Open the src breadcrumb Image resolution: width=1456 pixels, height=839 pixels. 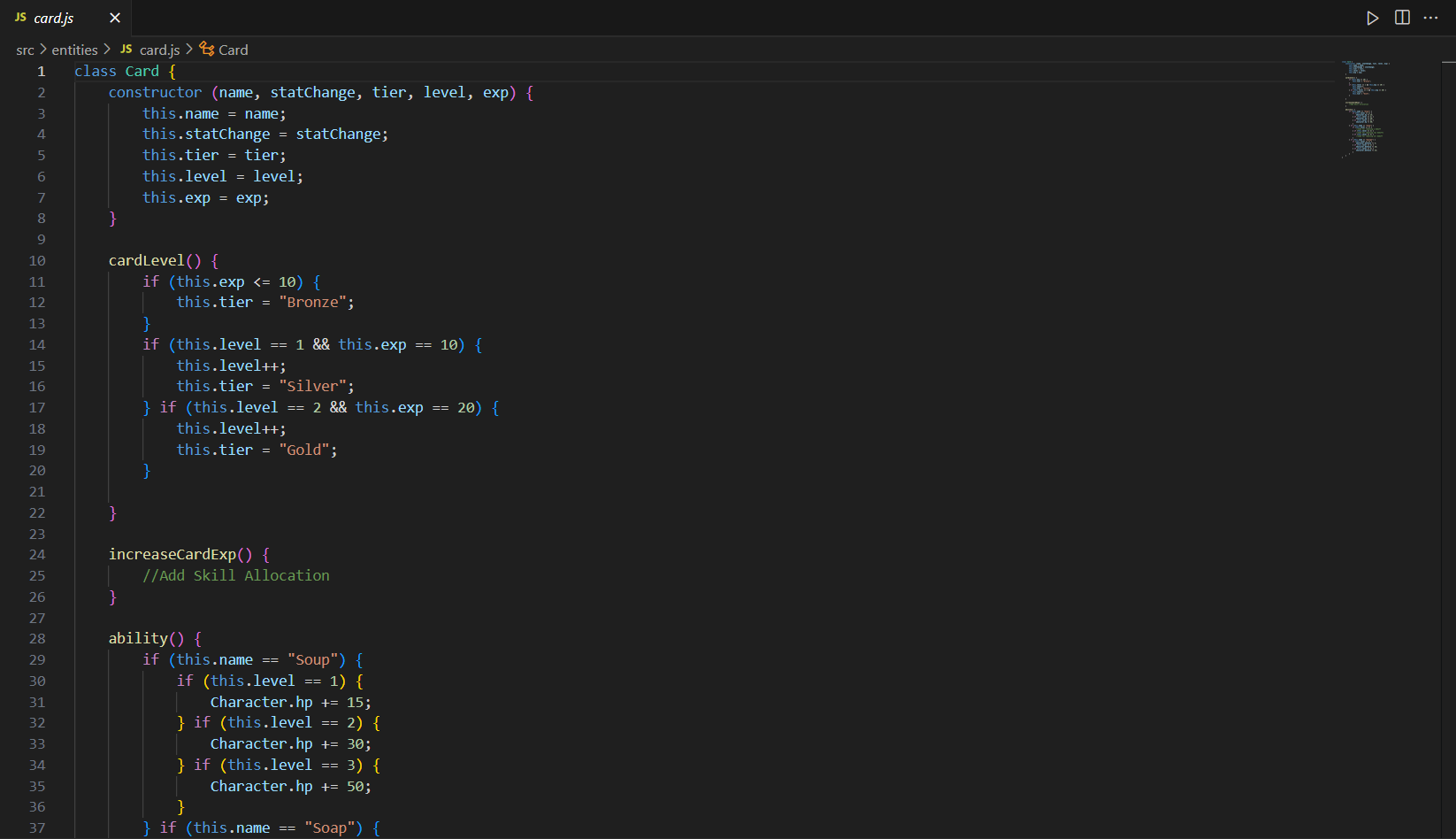(x=25, y=50)
